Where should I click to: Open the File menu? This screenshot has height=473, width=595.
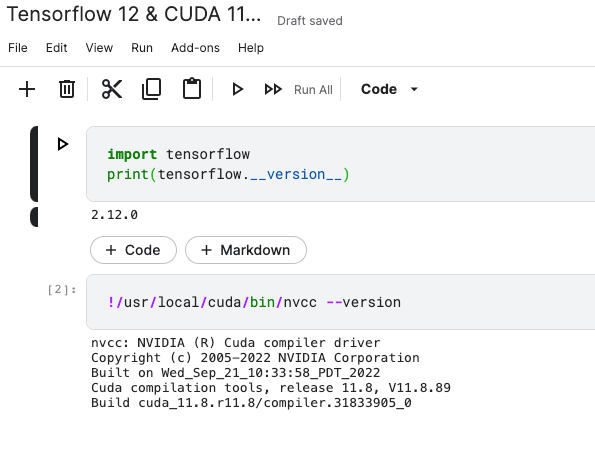(x=18, y=48)
